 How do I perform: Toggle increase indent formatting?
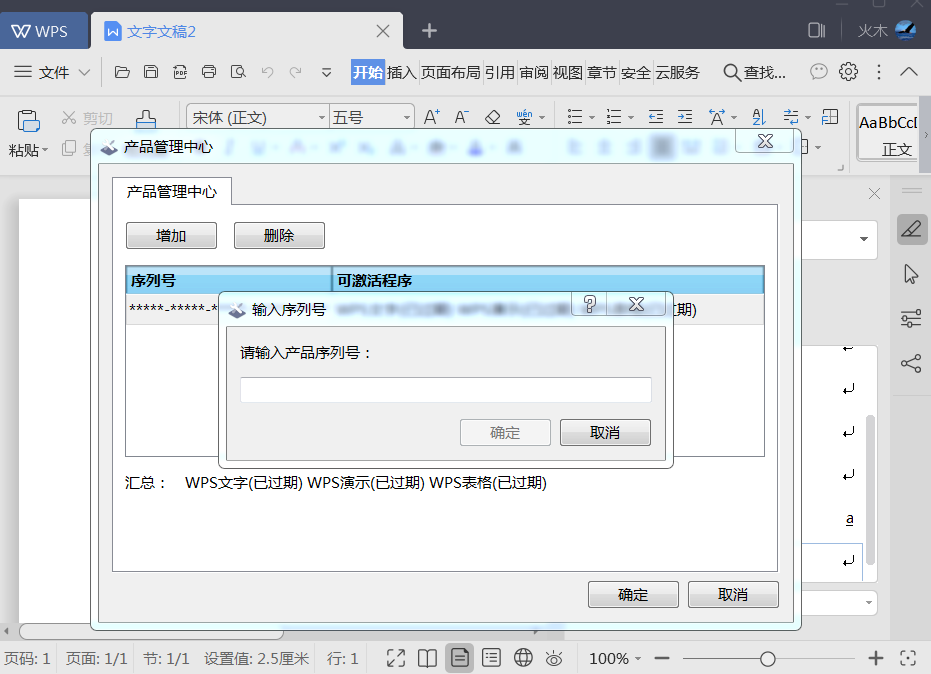tap(684, 116)
